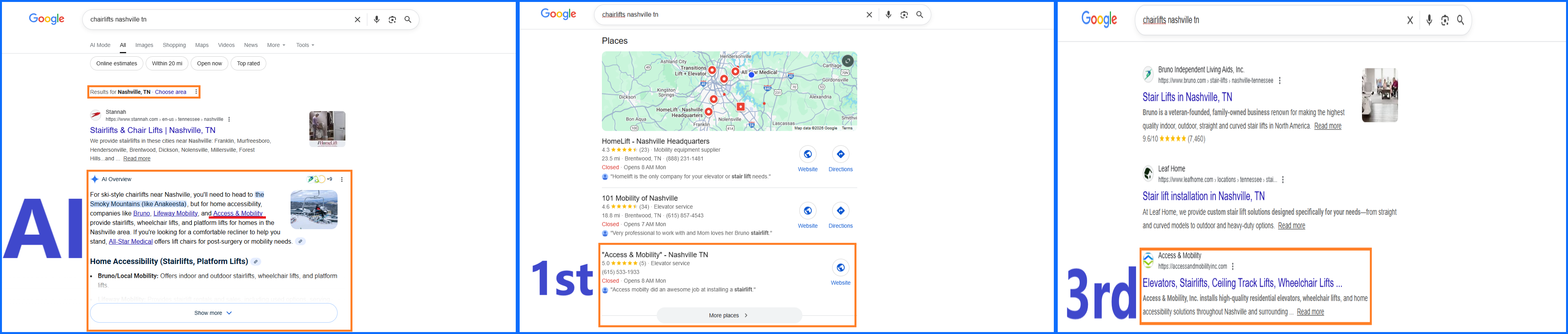Select the All results tab

123,45
